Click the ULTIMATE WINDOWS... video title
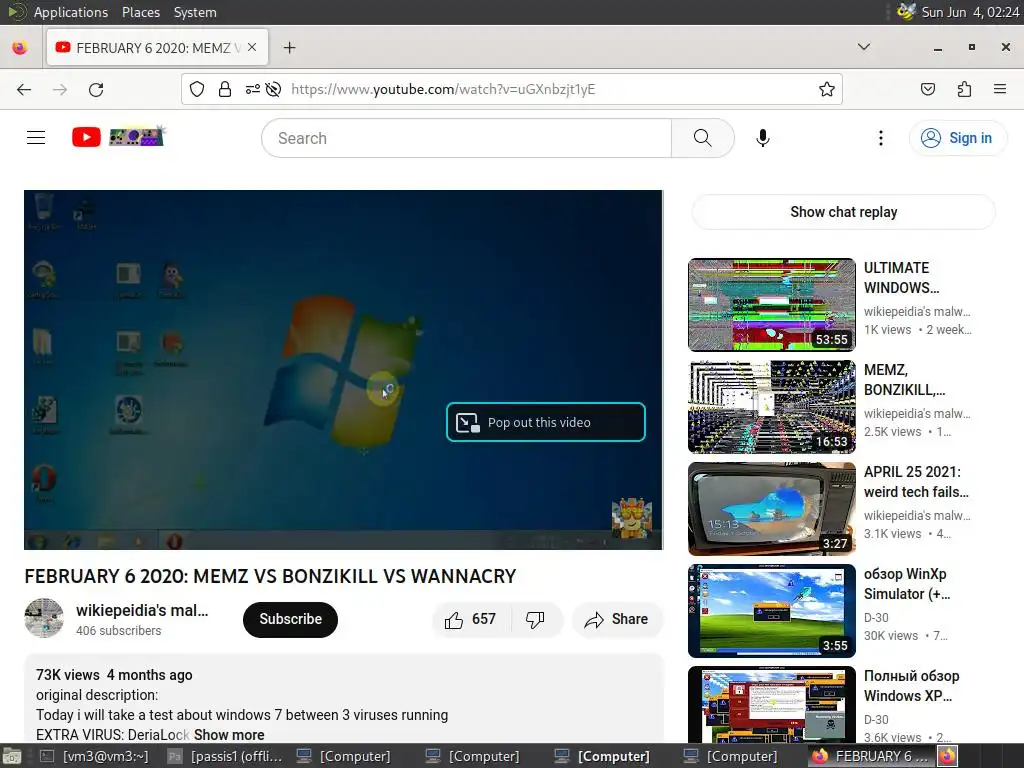 click(901, 278)
